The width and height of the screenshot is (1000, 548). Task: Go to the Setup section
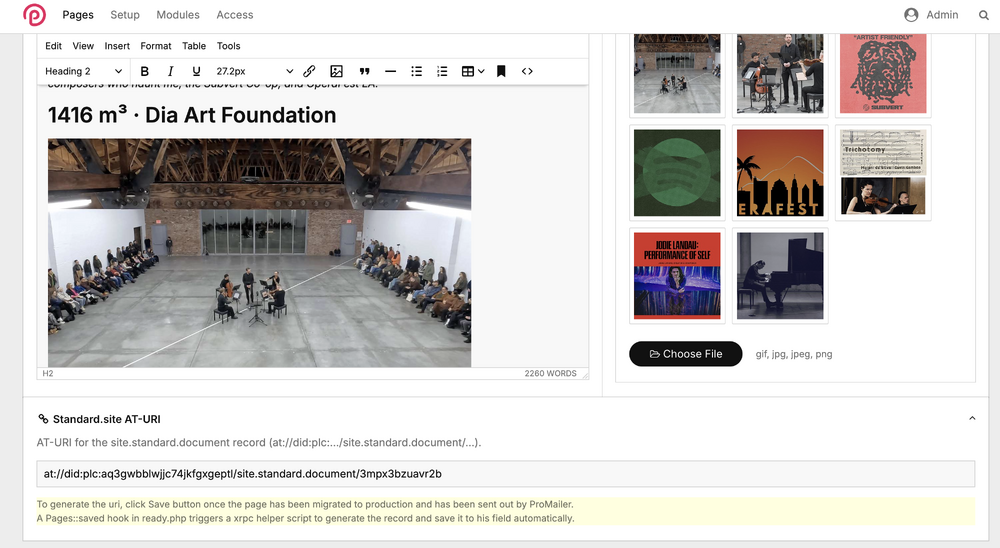[x=125, y=15]
